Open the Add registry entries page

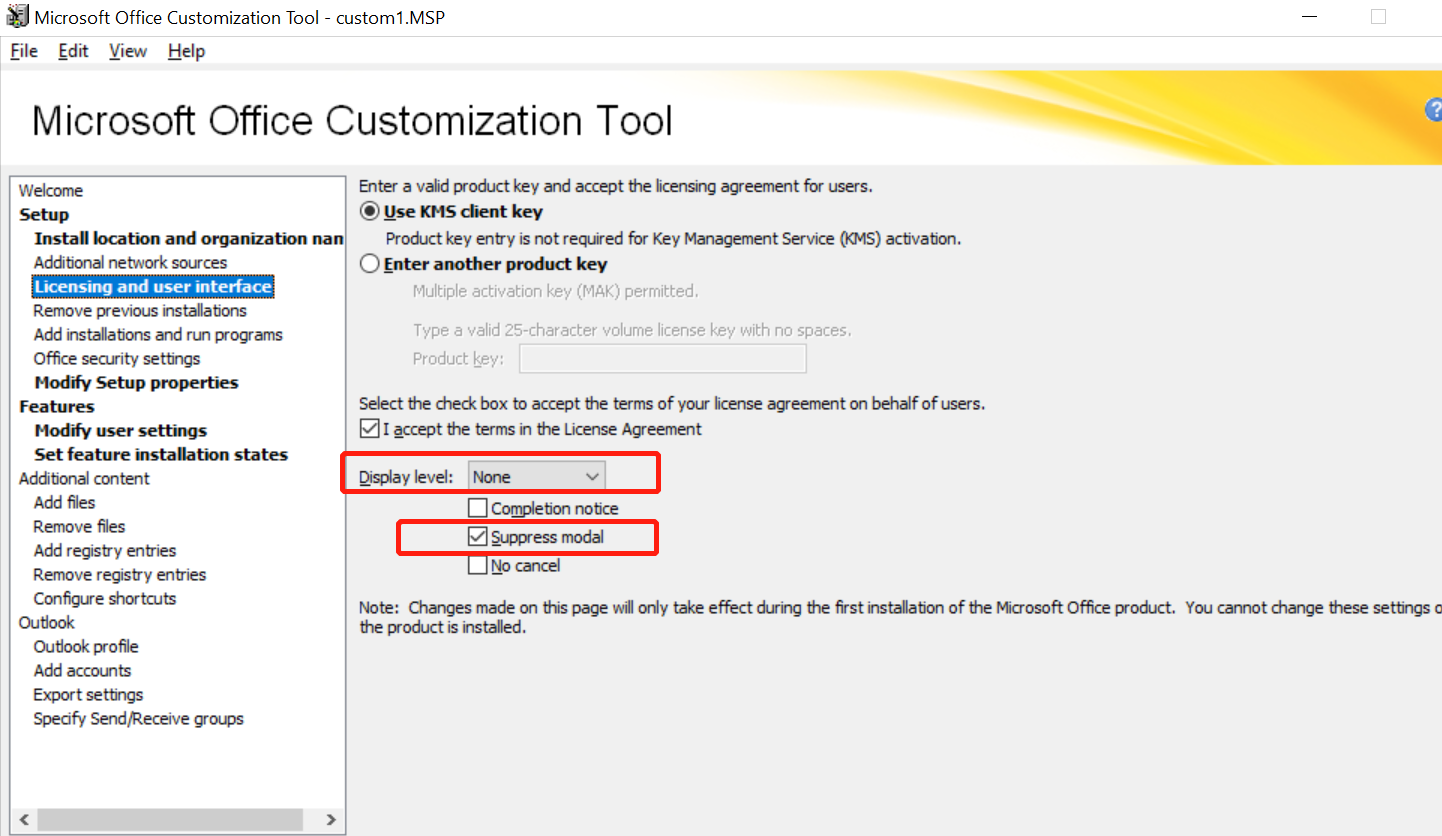[105, 551]
